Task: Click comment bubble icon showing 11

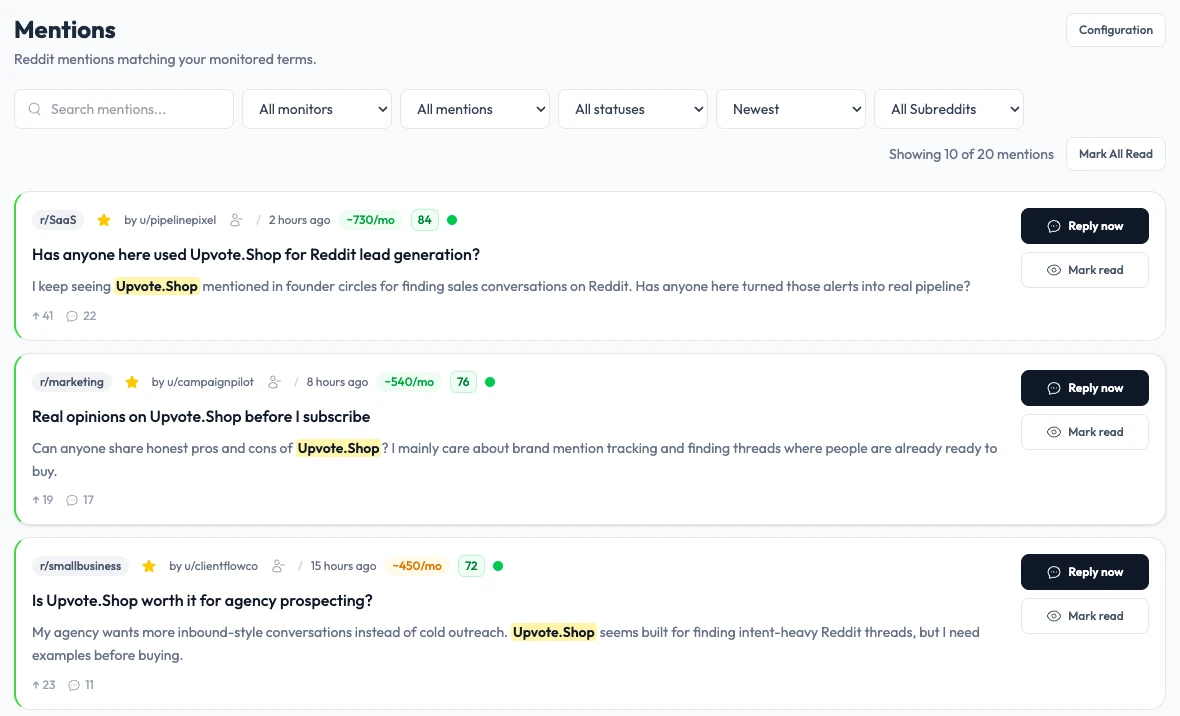Action: 74,684
